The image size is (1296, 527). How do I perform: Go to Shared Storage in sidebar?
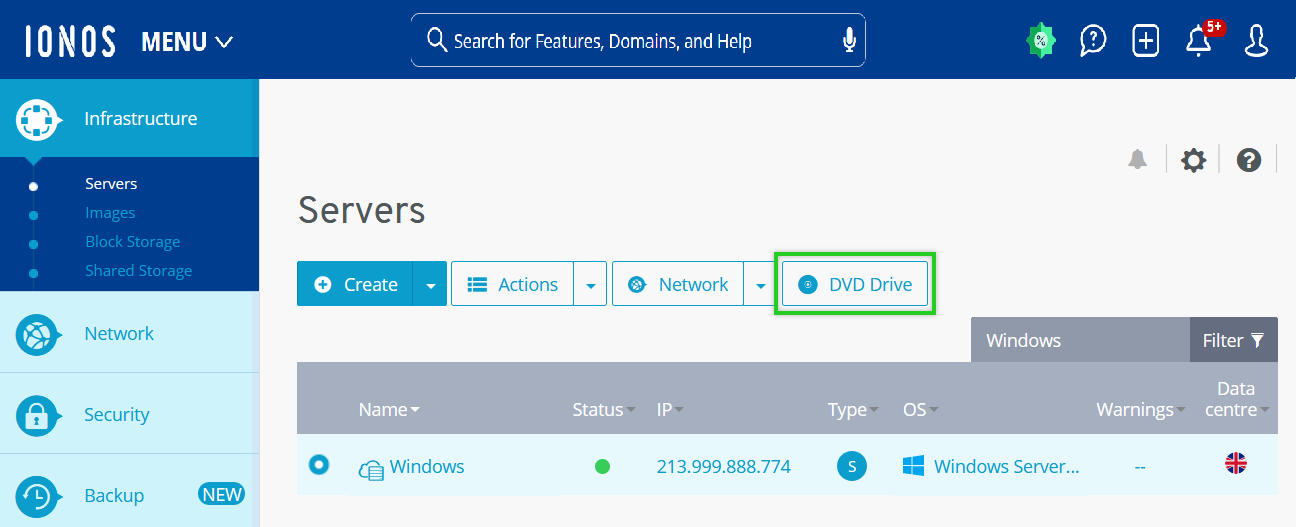tap(138, 271)
